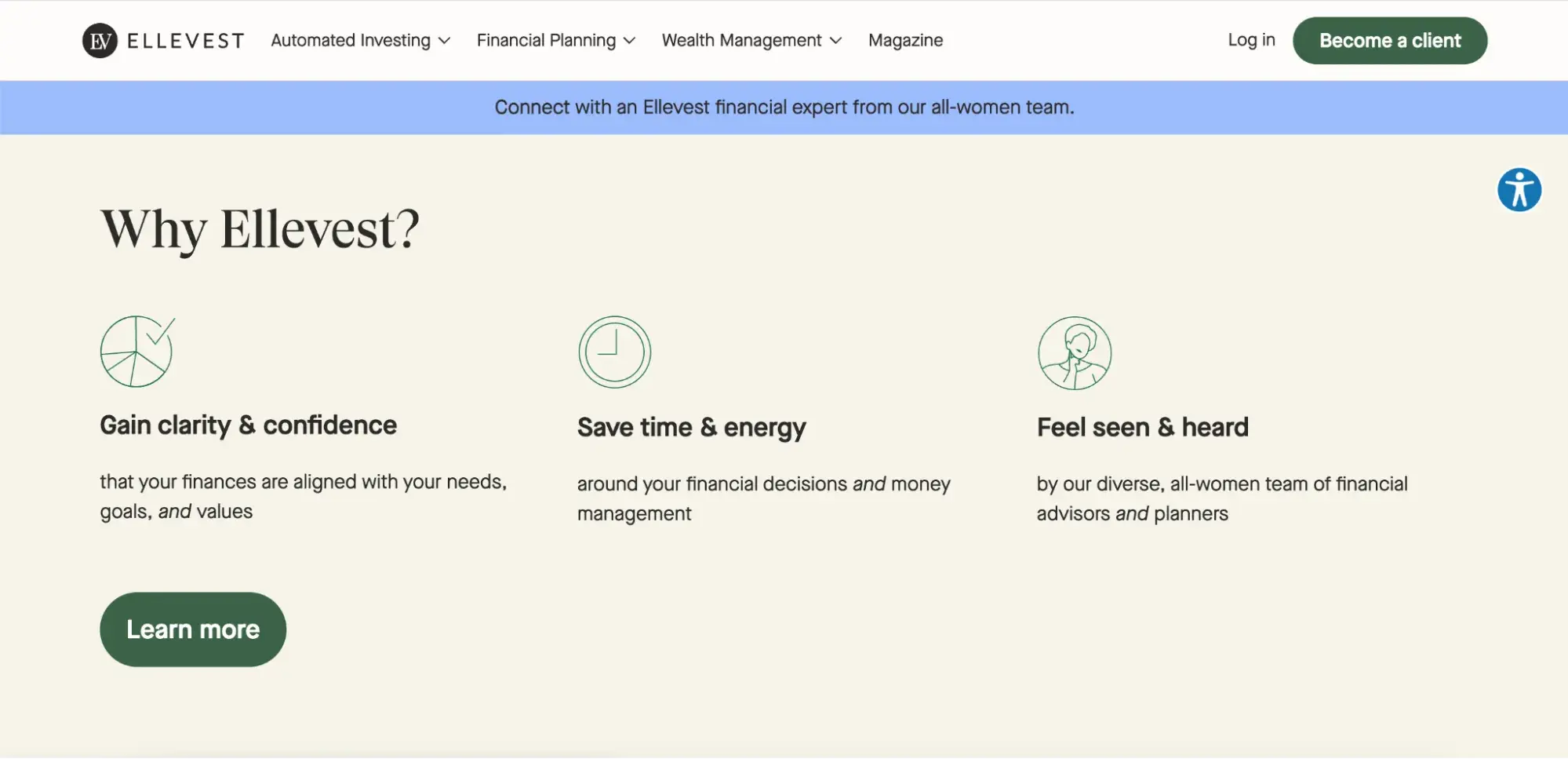This screenshot has height=759, width=1568.
Task: Click the clock time-saving icon
Action: pyautogui.click(x=615, y=352)
